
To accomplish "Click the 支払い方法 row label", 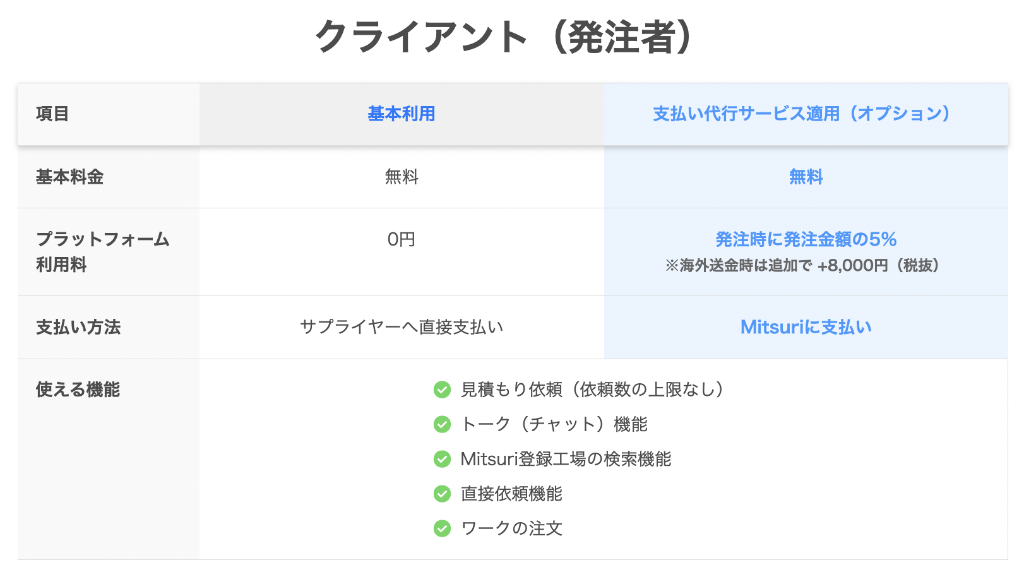I will [x=78, y=327].
